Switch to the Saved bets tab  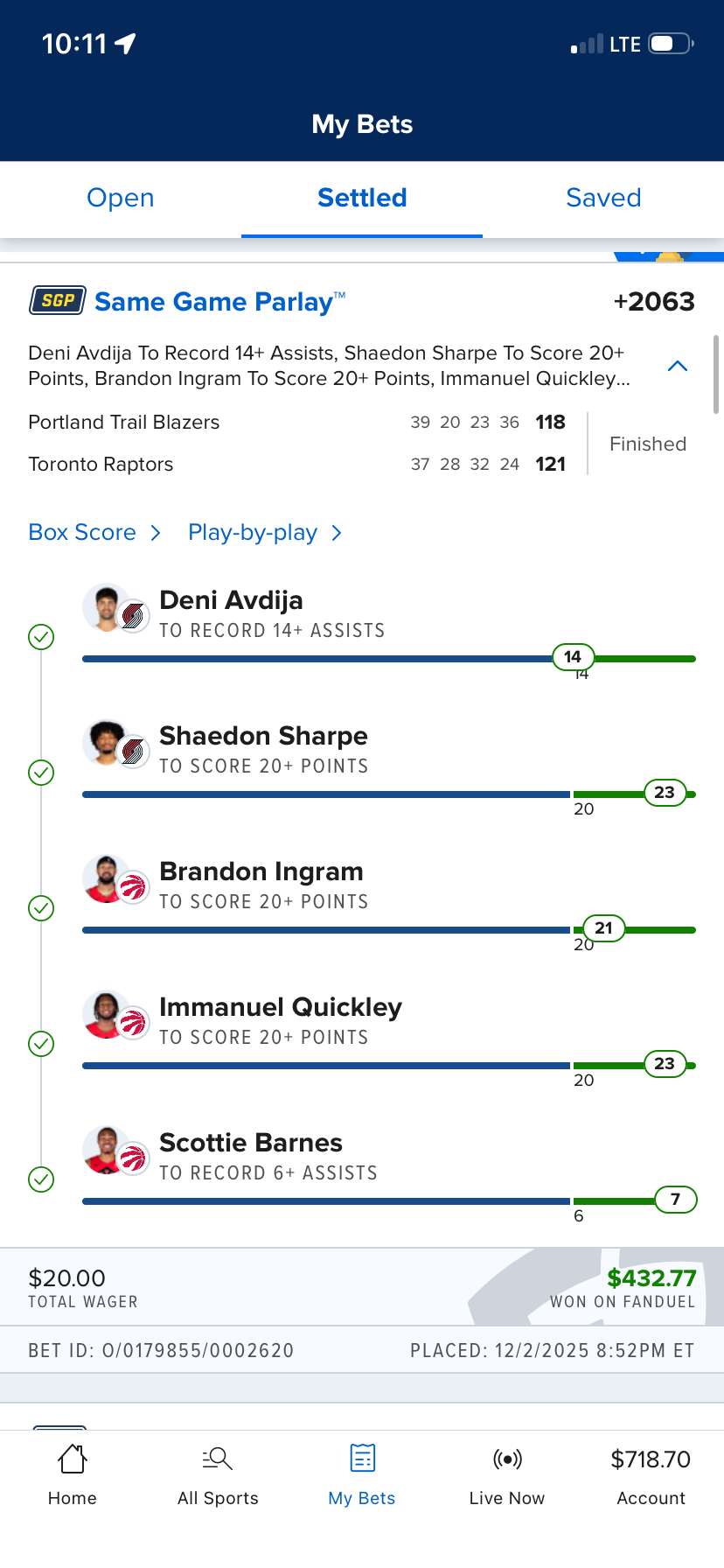603,198
